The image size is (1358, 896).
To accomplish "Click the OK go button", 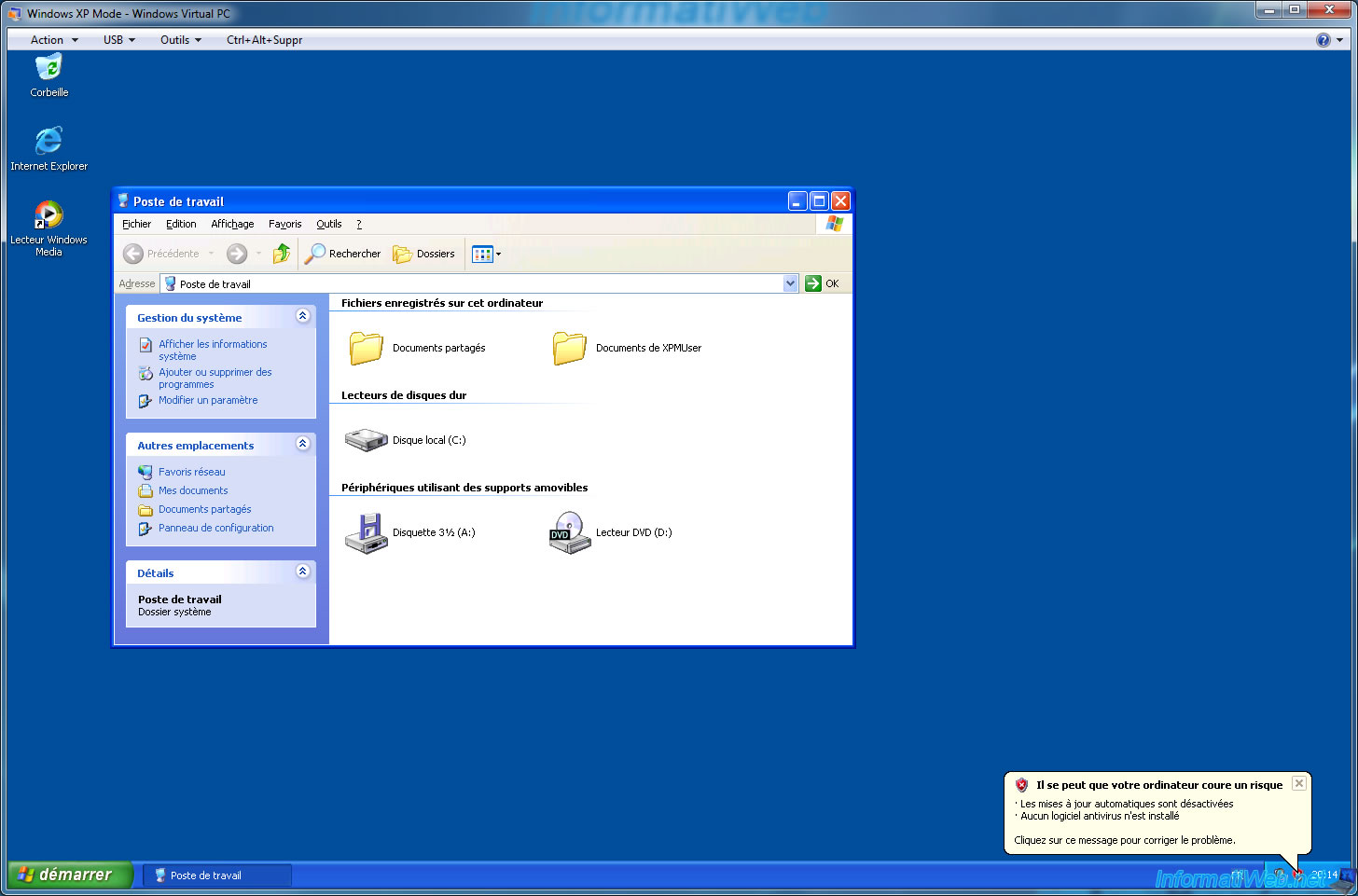I will [x=823, y=283].
